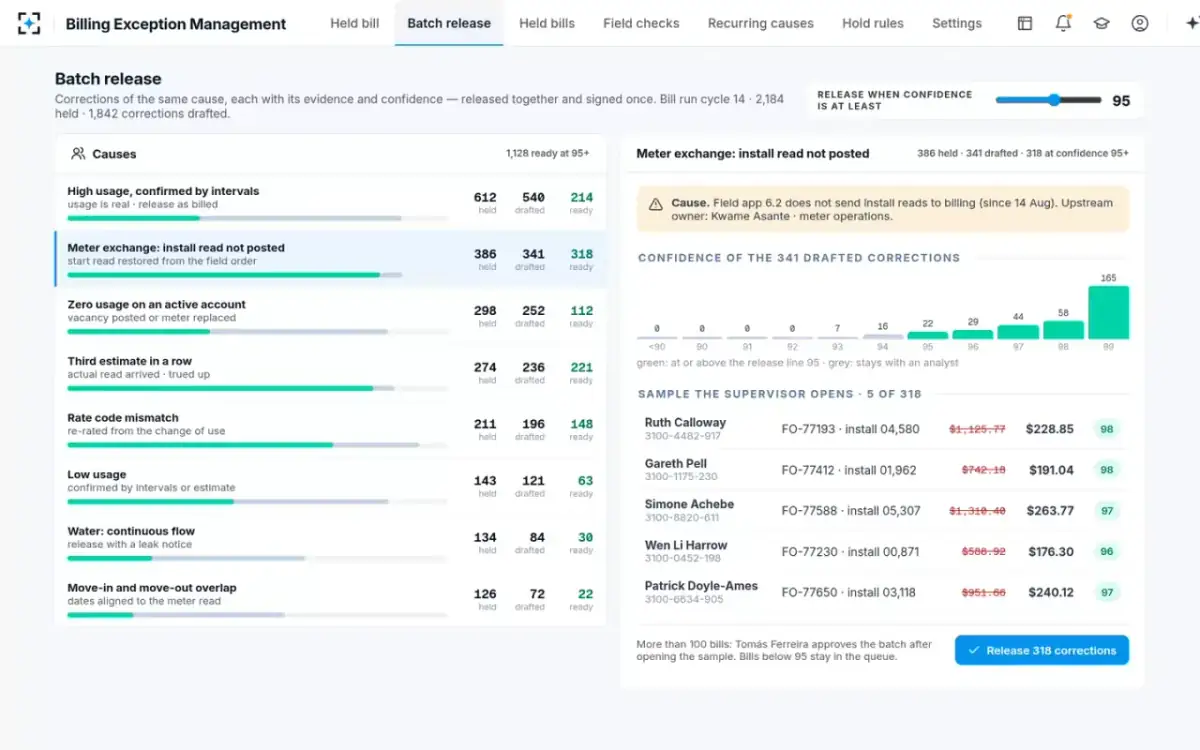Viewport: 1200px width, 750px height.
Task: Open Ruth Calloway's sample correction
Action: point(883,429)
